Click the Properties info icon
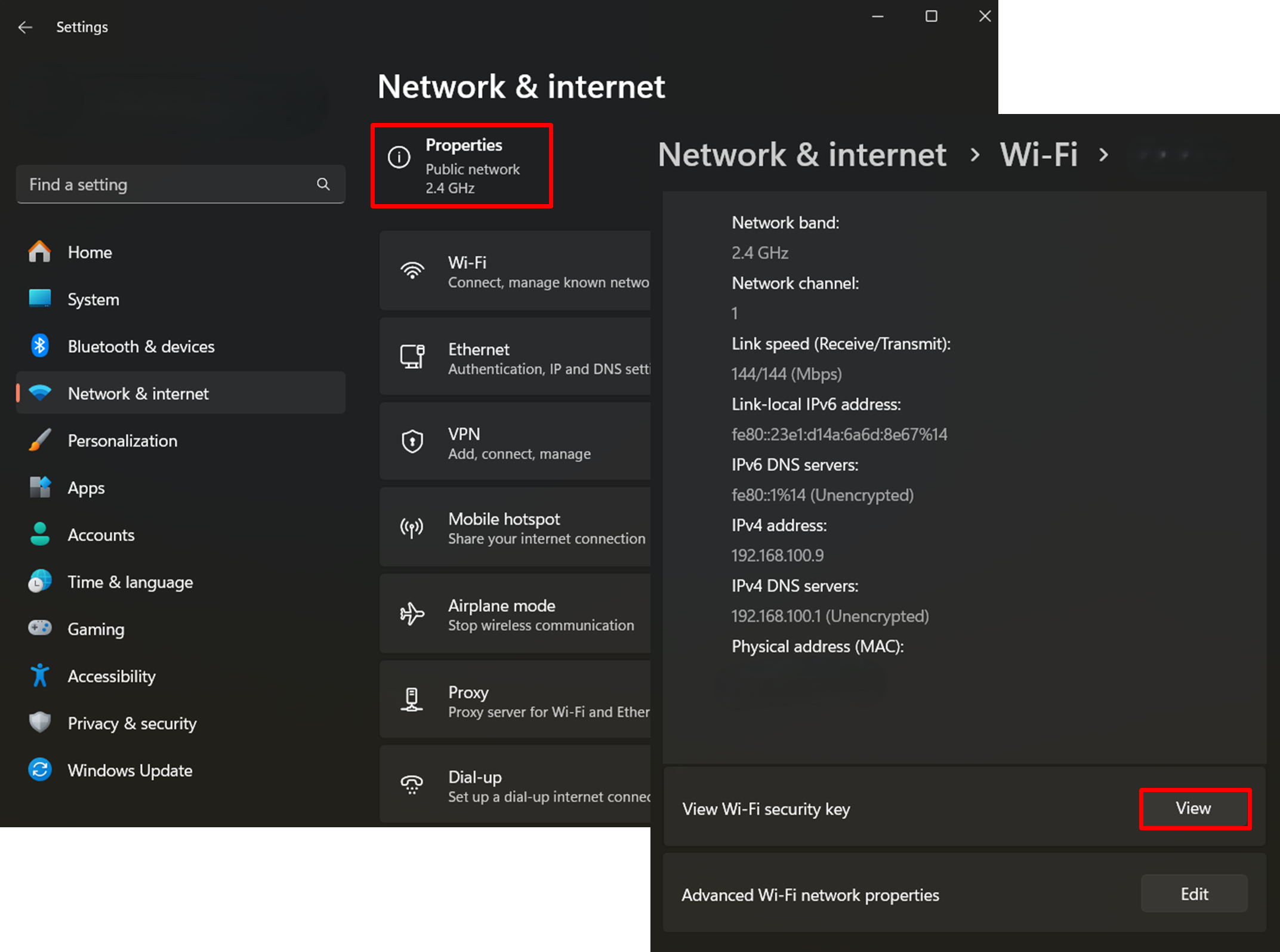 click(x=399, y=158)
